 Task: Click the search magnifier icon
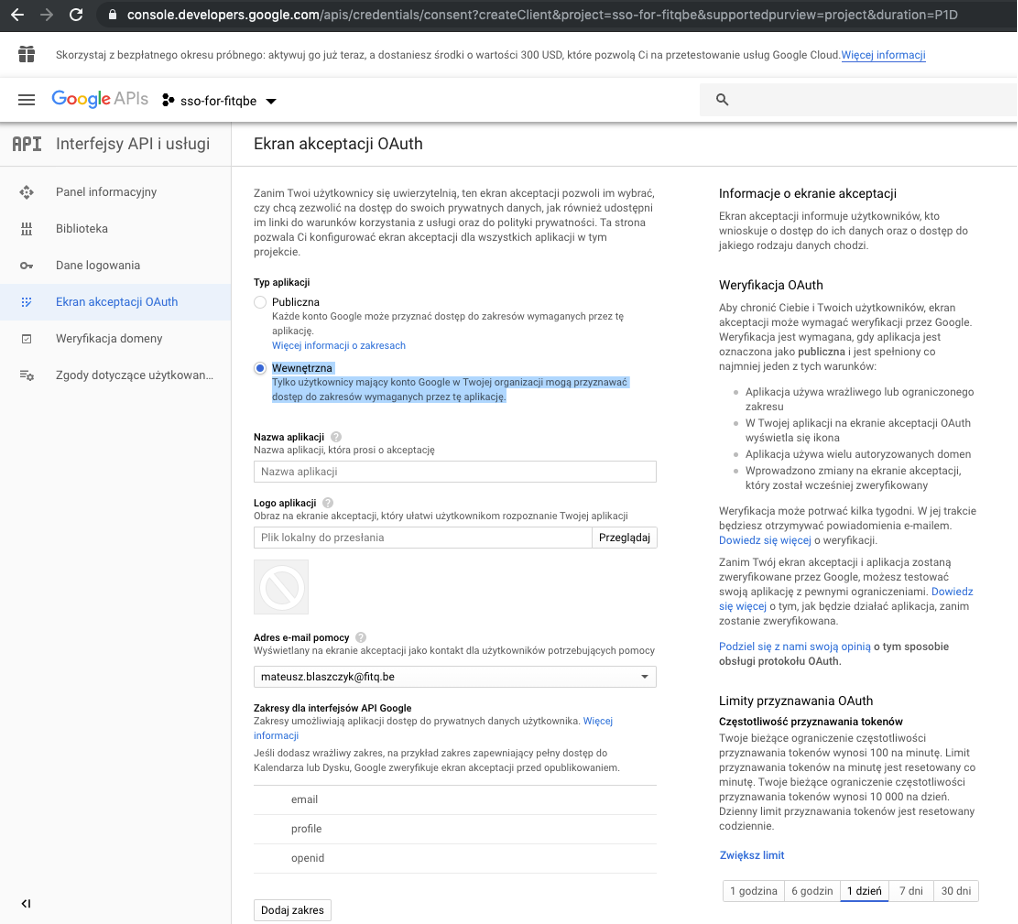coord(722,99)
